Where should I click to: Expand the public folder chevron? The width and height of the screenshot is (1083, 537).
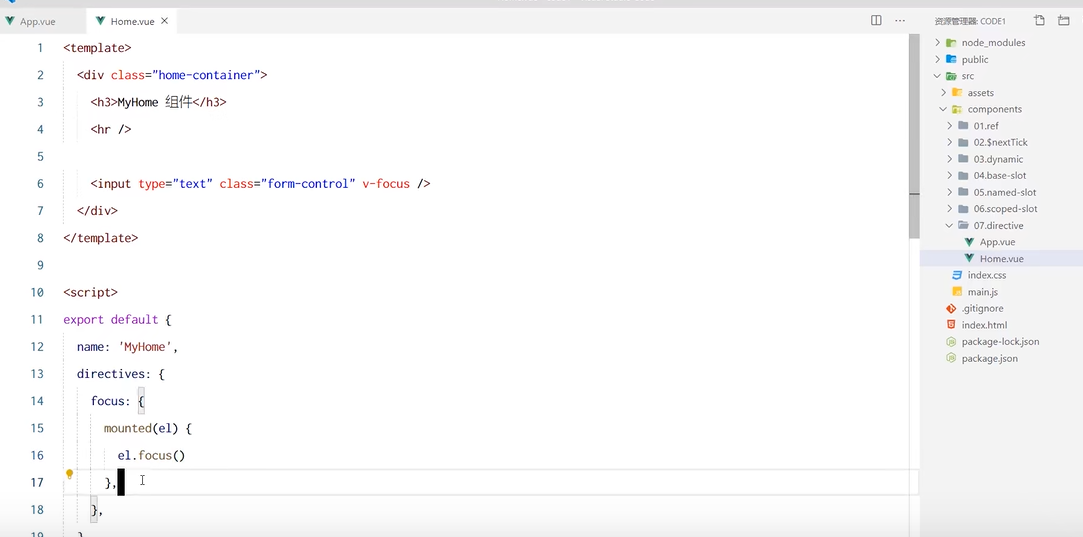coord(937,59)
